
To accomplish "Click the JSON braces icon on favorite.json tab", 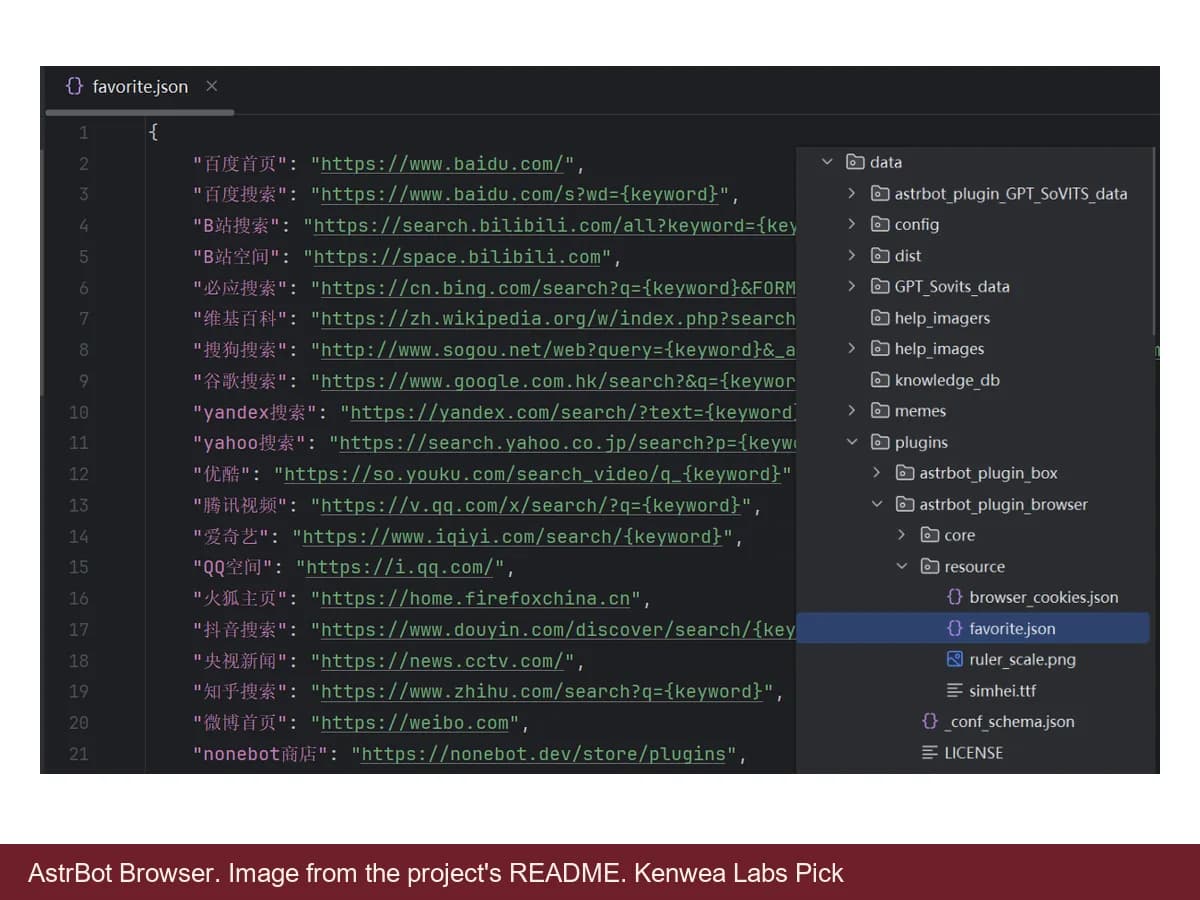I will coord(74,86).
